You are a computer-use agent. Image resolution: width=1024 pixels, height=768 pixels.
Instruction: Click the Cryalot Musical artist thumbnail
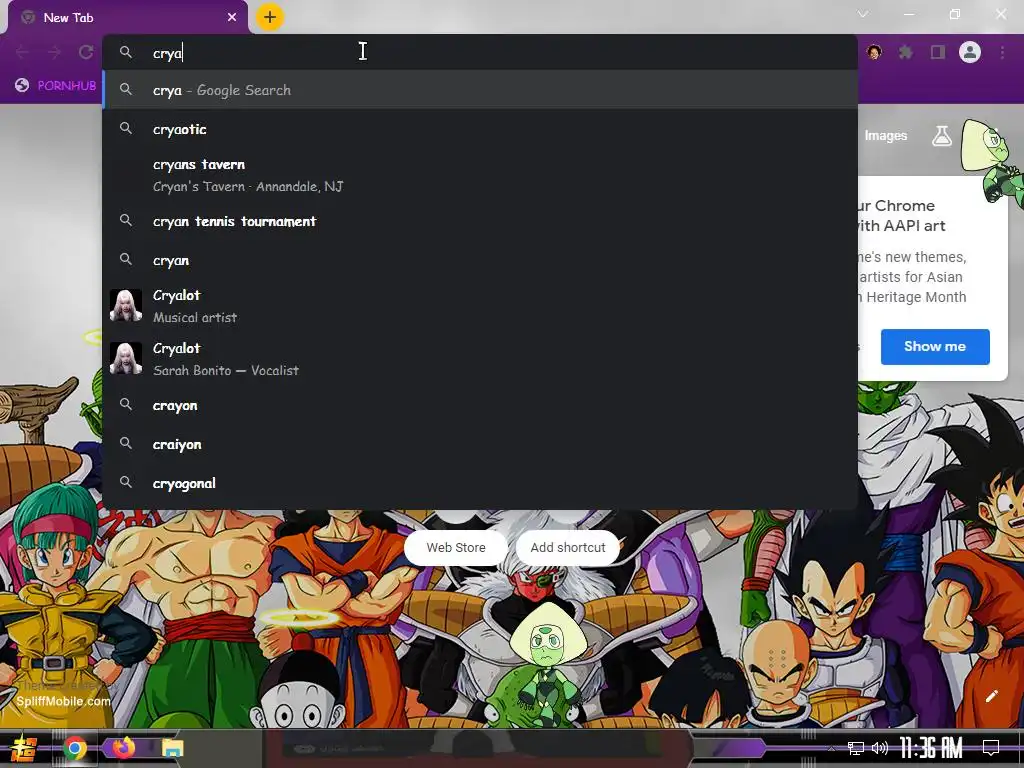tap(126, 306)
